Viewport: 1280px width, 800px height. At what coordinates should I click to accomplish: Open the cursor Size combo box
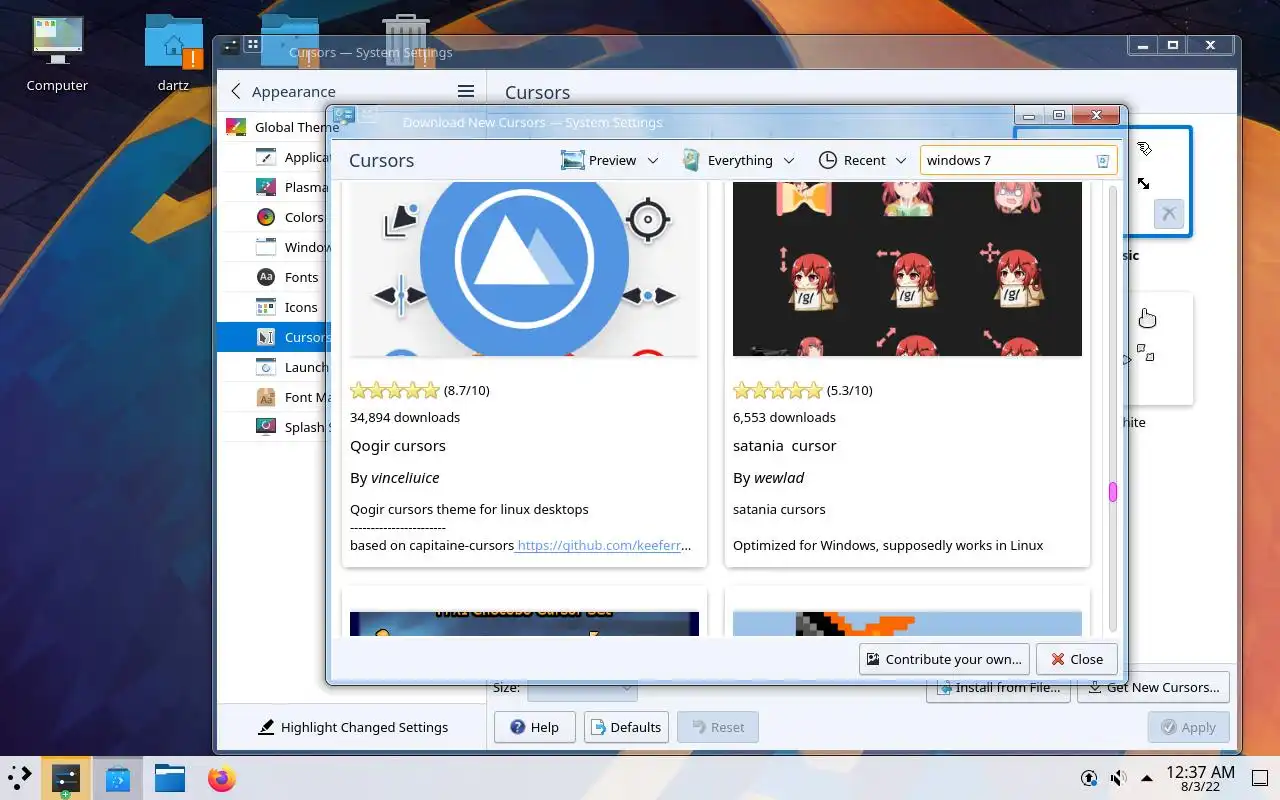click(583, 688)
